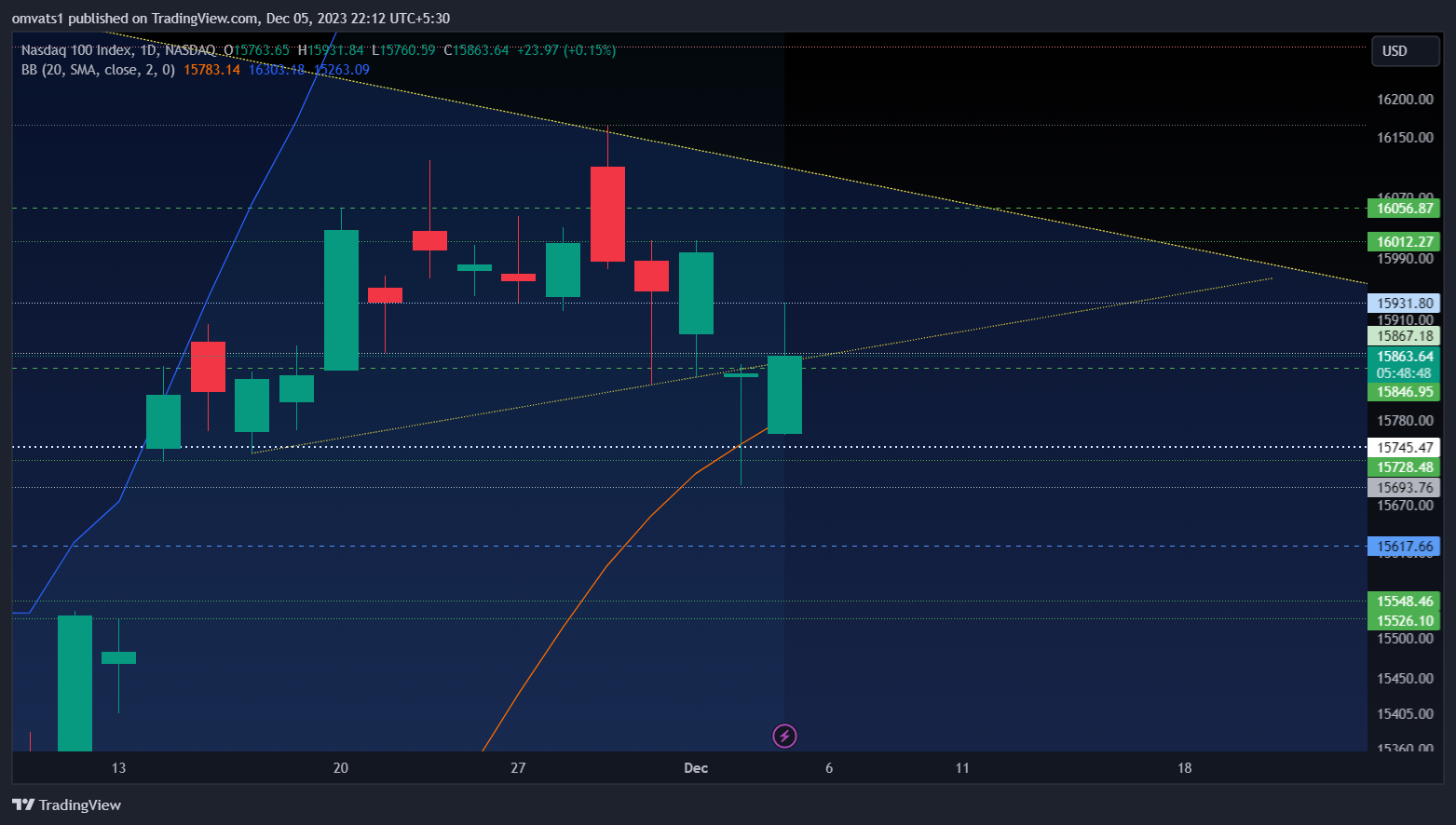Select the 16012.27 price label
Screen dimensions: 1456x825
(1404, 242)
